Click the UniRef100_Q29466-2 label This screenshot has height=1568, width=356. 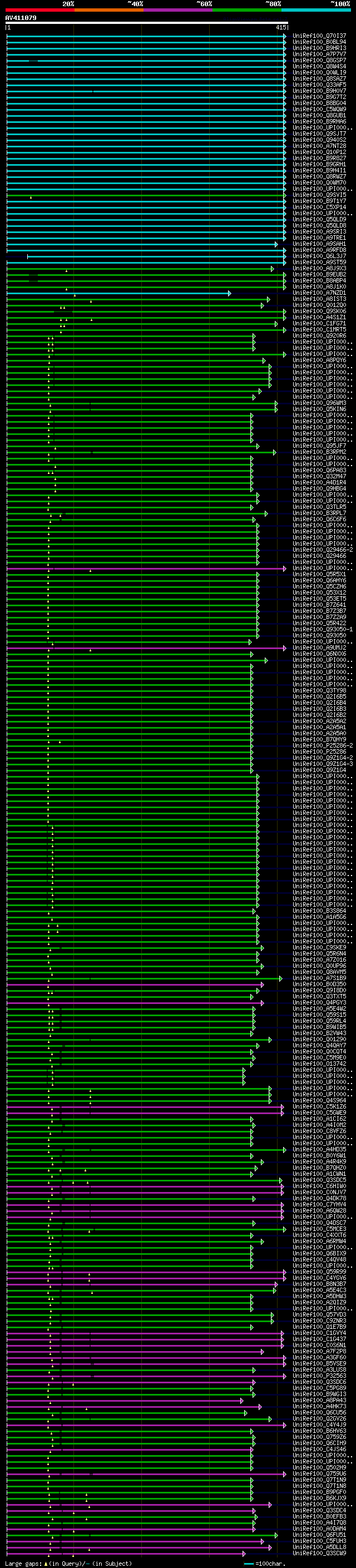tap(323, 550)
